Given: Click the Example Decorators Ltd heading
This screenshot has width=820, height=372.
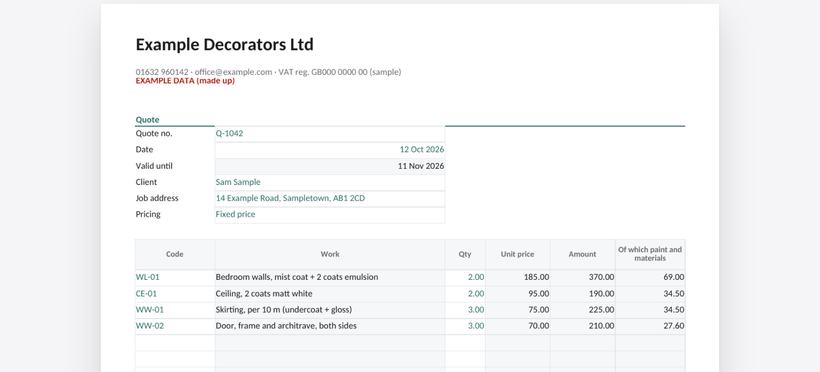Looking at the screenshot, I should pos(224,44).
